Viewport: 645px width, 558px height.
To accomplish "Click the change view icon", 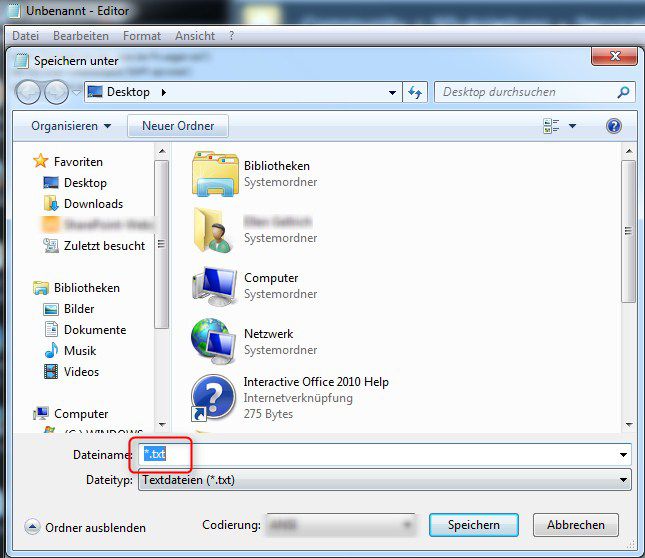I will [551, 126].
